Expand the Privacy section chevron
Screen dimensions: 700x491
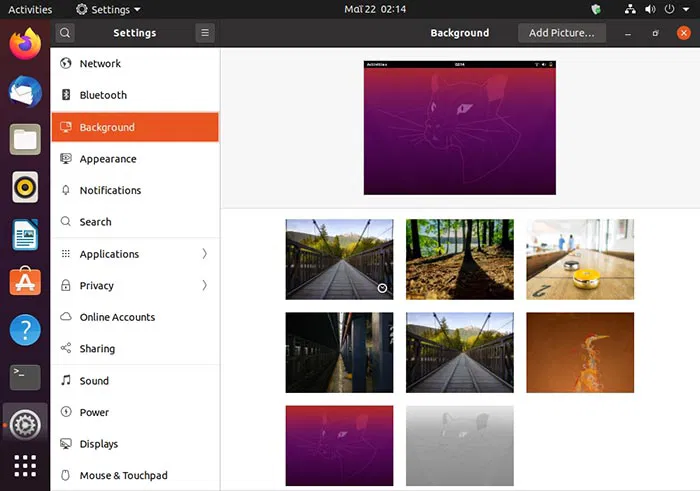204,286
